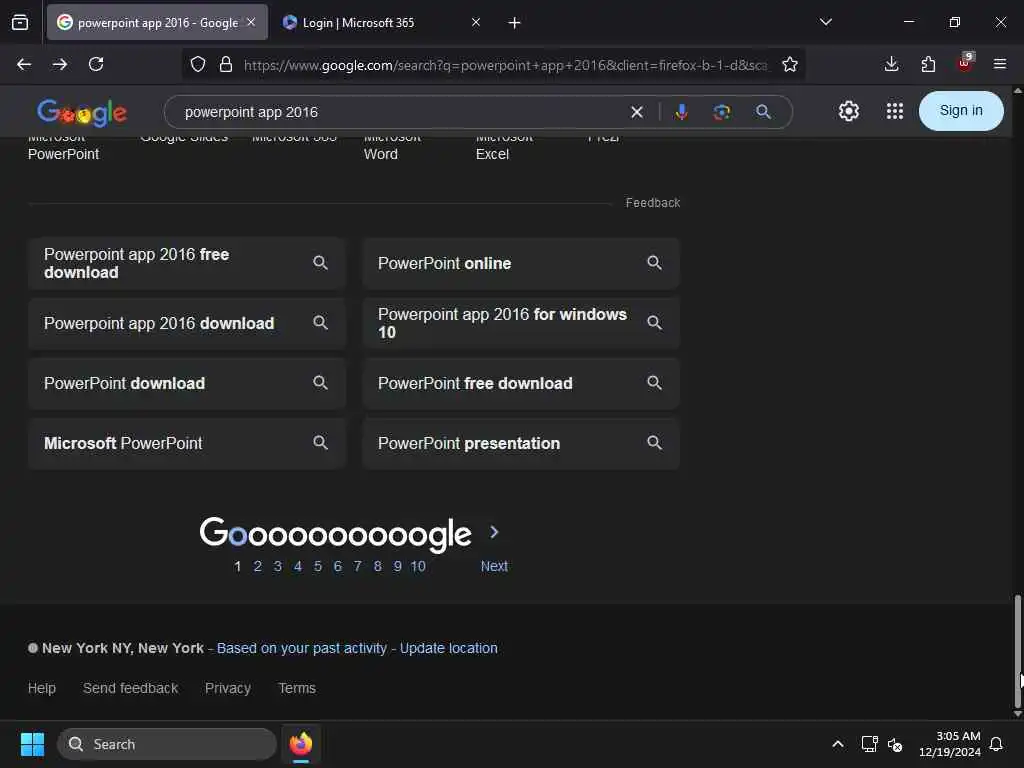Screen dimensions: 1024x768
Task: Open the muted volume tray icon
Action: (895, 744)
